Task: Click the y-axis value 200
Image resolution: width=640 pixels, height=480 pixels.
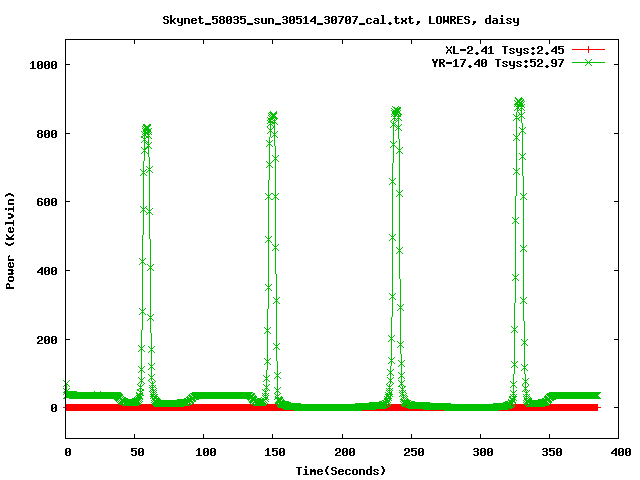Action: click(x=47, y=340)
